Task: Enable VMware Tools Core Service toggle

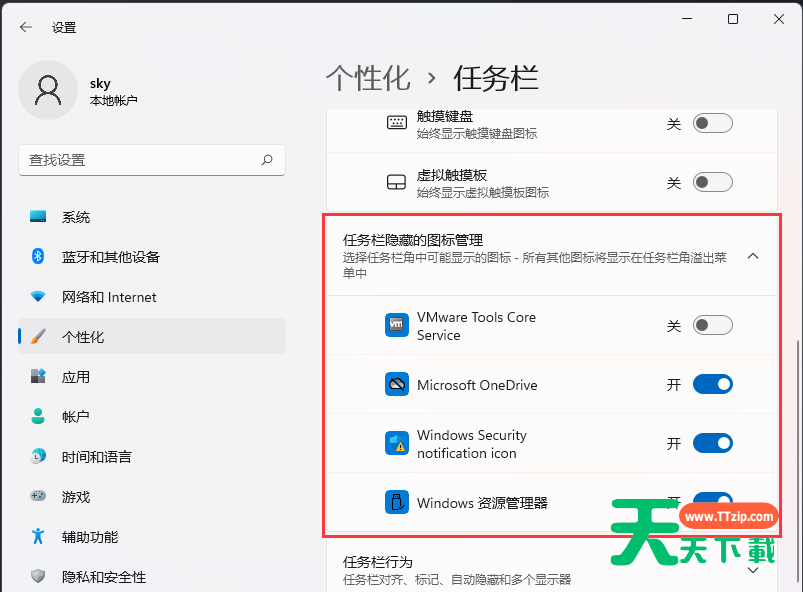Action: [712, 325]
